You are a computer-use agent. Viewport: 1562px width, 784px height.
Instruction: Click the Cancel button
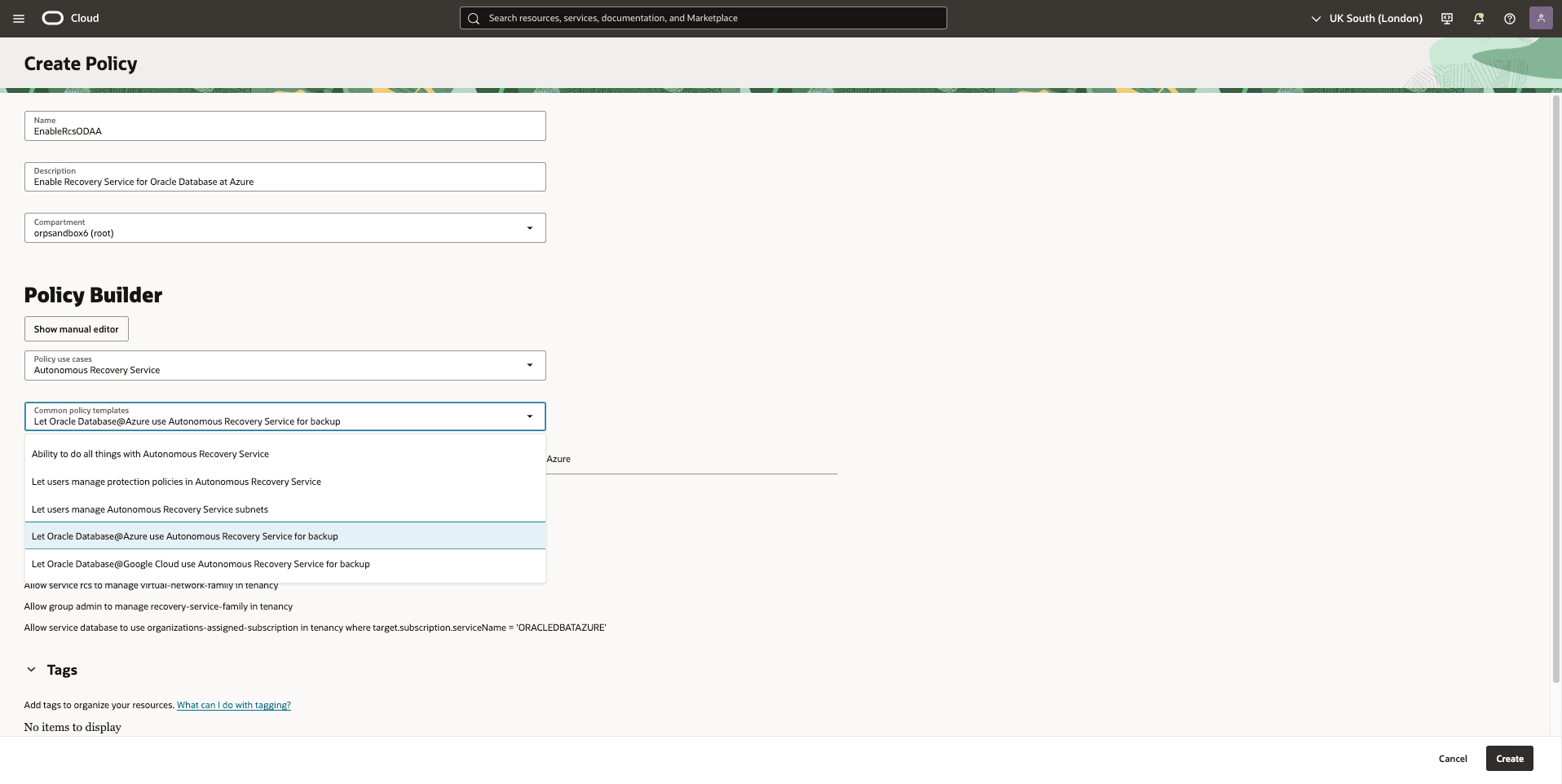(1453, 758)
